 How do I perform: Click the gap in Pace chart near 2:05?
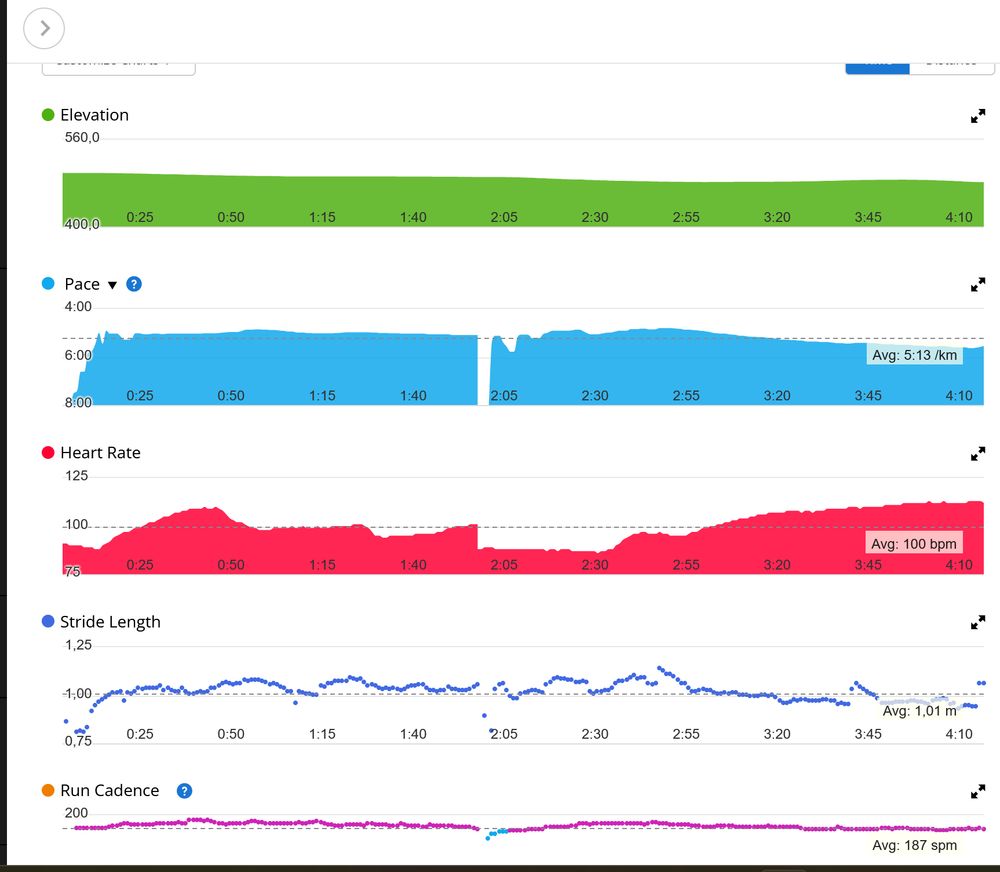click(484, 370)
